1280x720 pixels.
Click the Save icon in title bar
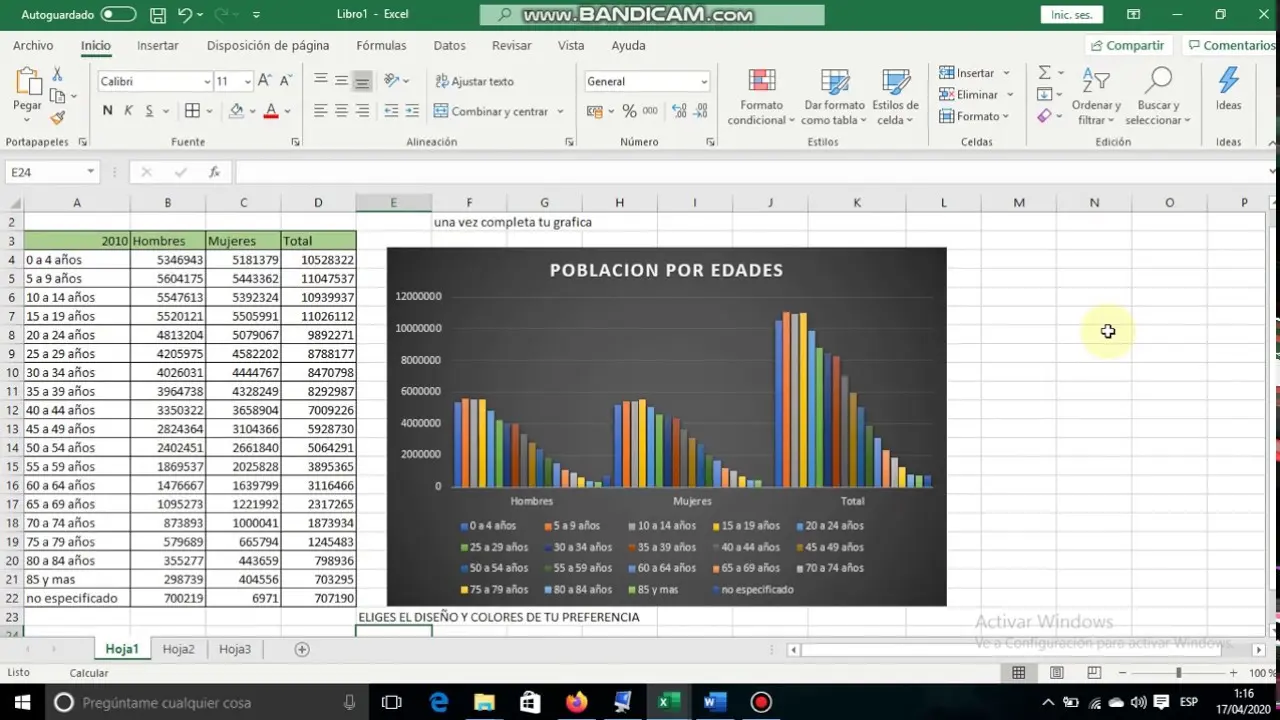(158, 15)
